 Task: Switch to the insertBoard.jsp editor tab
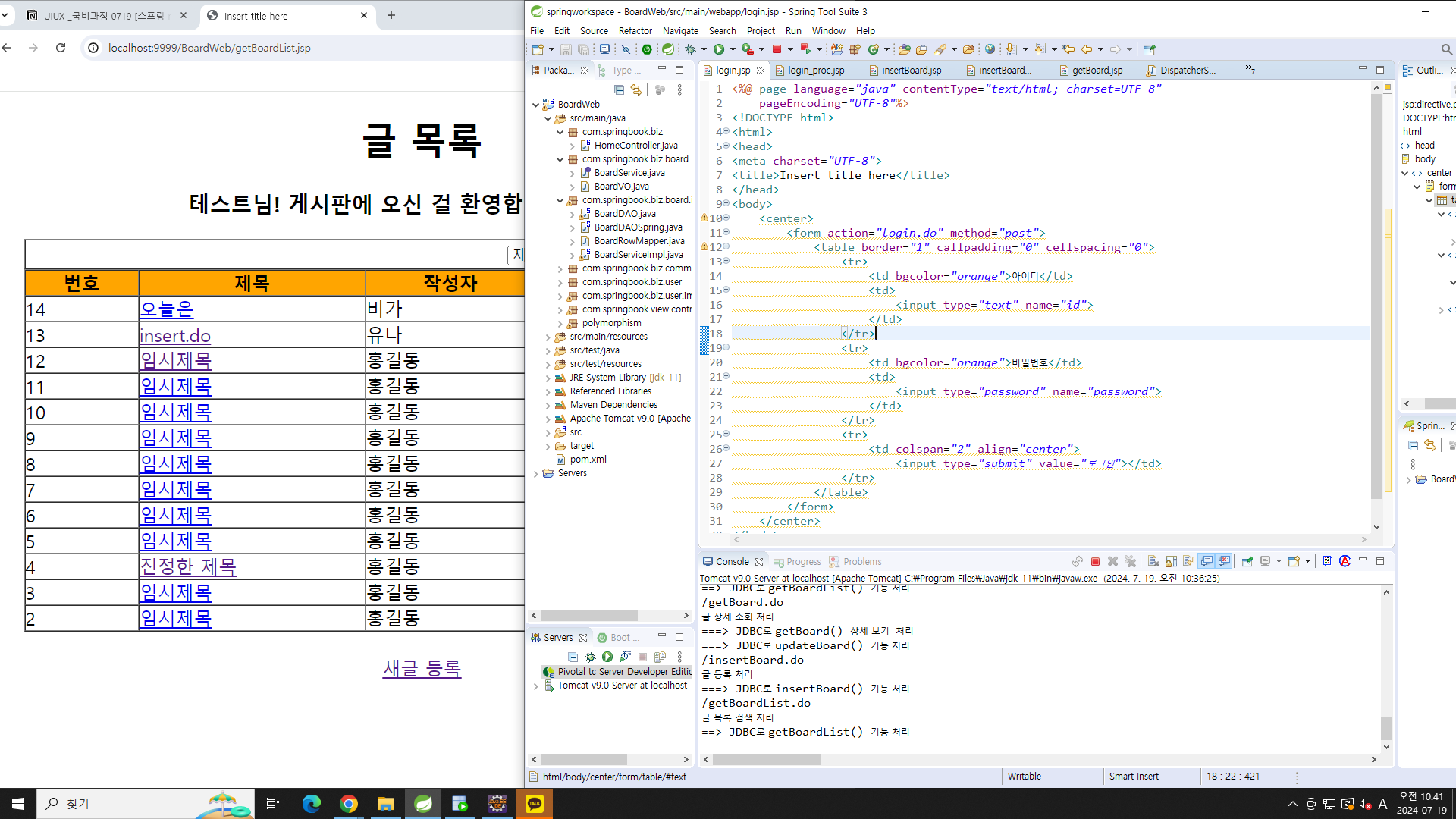[x=911, y=71]
